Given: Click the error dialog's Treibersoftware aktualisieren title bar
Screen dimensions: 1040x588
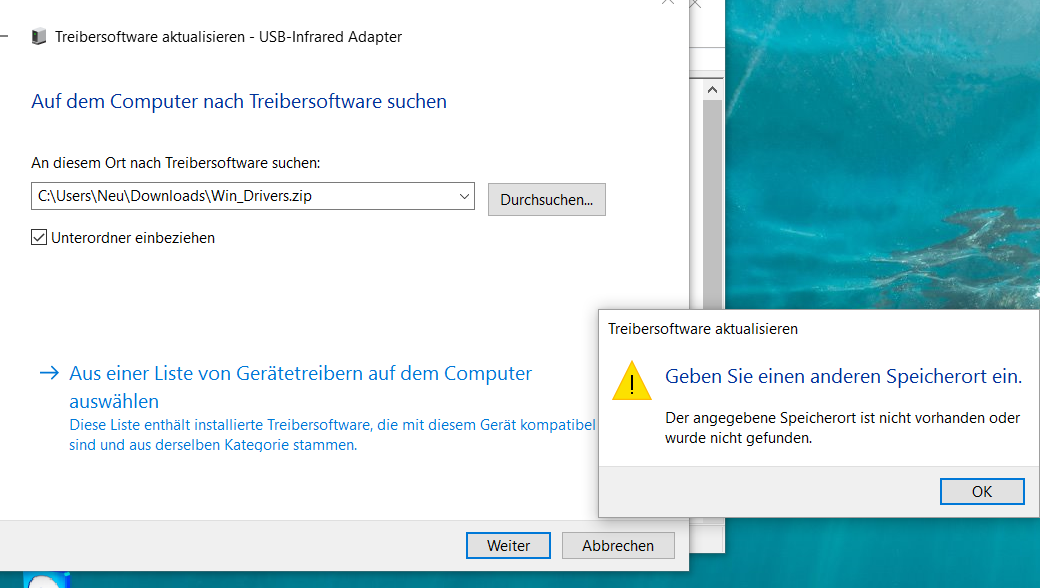Looking at the screenshot, I should coord(703,329).
